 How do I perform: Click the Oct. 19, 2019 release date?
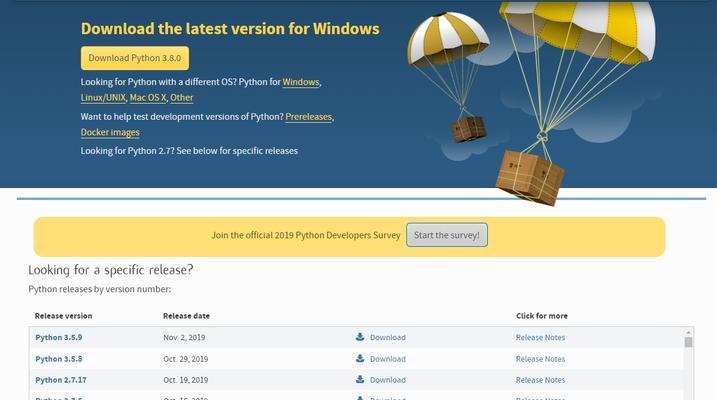[x=186, y=380]
